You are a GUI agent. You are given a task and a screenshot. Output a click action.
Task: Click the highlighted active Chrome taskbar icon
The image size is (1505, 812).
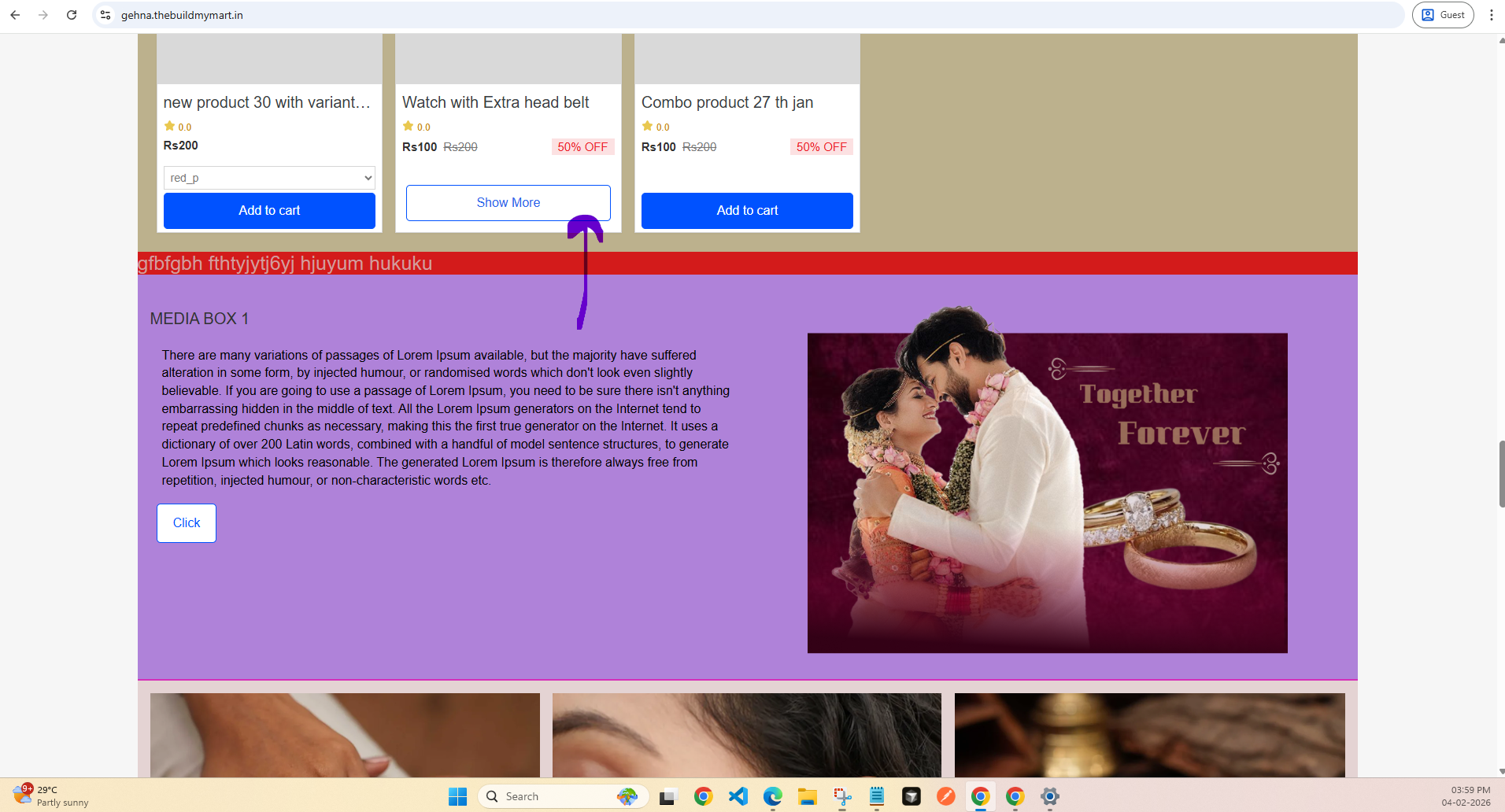(x=980, y=797)
